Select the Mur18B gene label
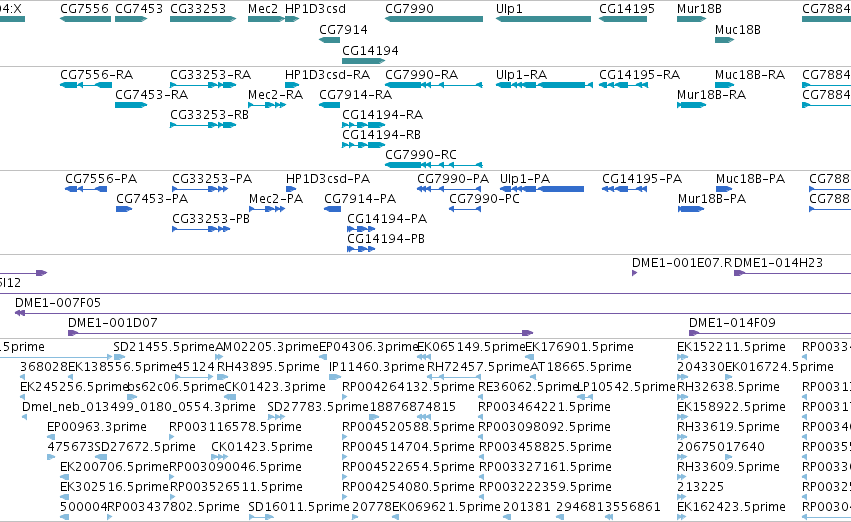Viewport: 851px width, 522px height. pos(699,9)
